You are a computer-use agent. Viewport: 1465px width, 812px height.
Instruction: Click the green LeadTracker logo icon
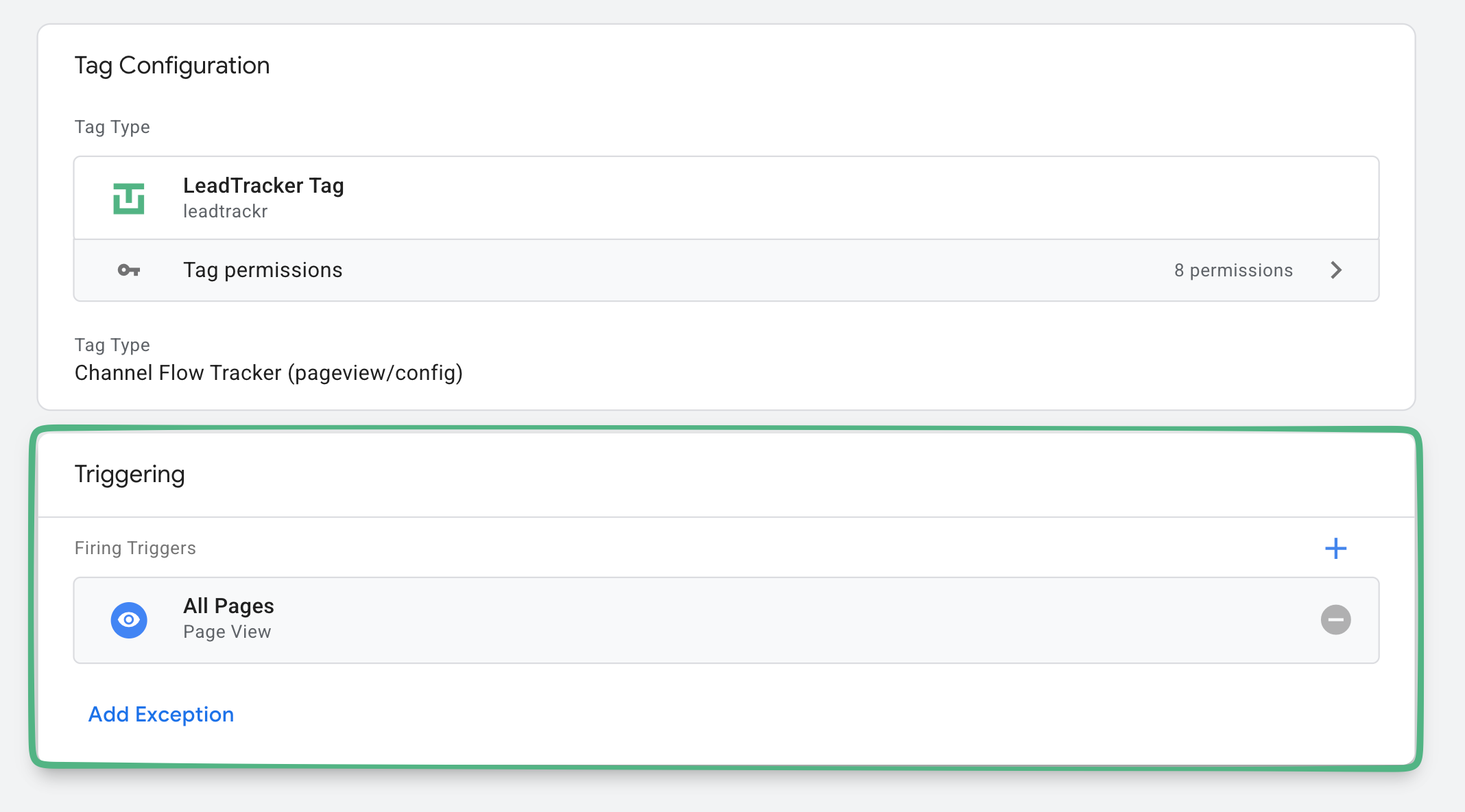(129, 199)
